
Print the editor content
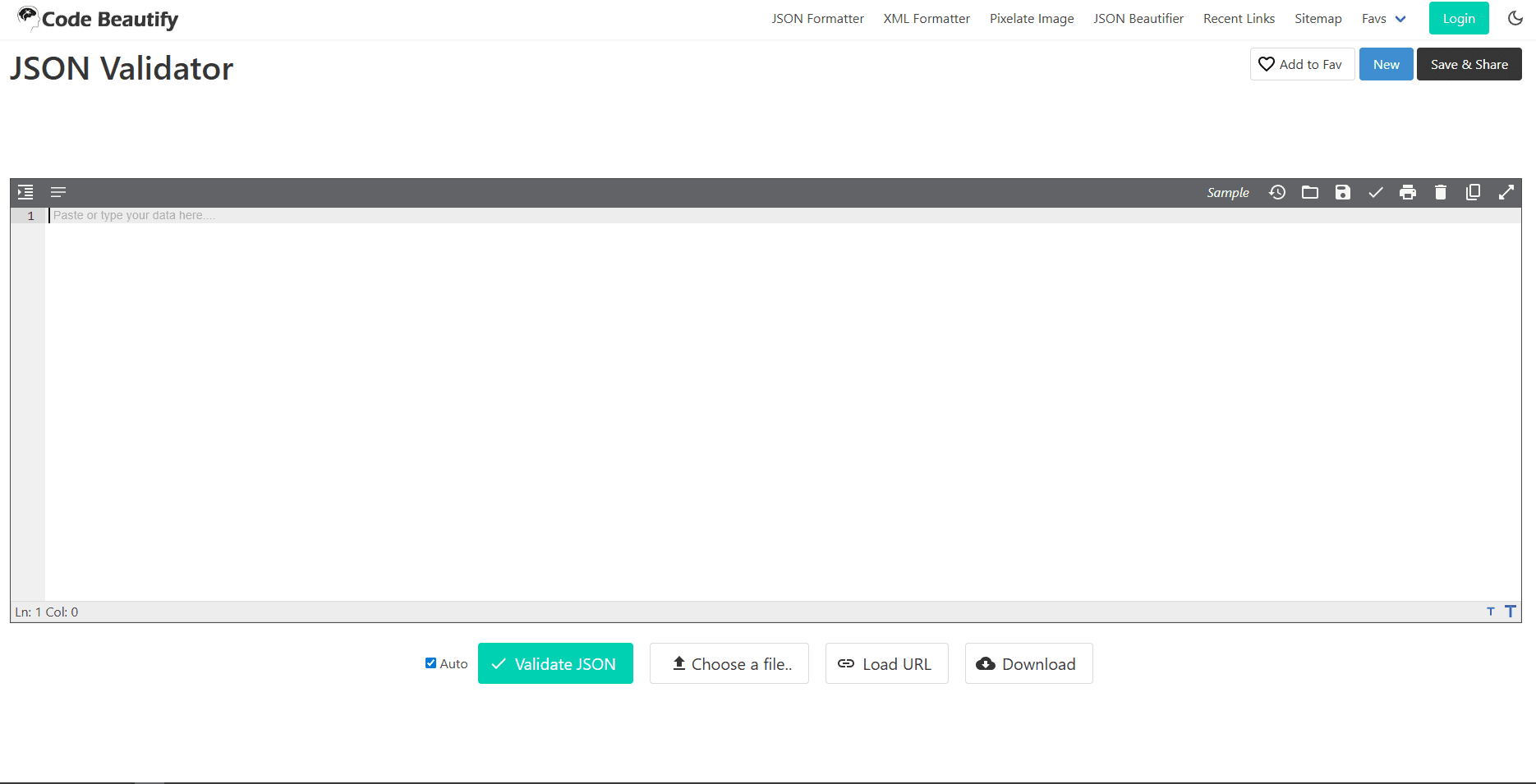pos(1408,192)
